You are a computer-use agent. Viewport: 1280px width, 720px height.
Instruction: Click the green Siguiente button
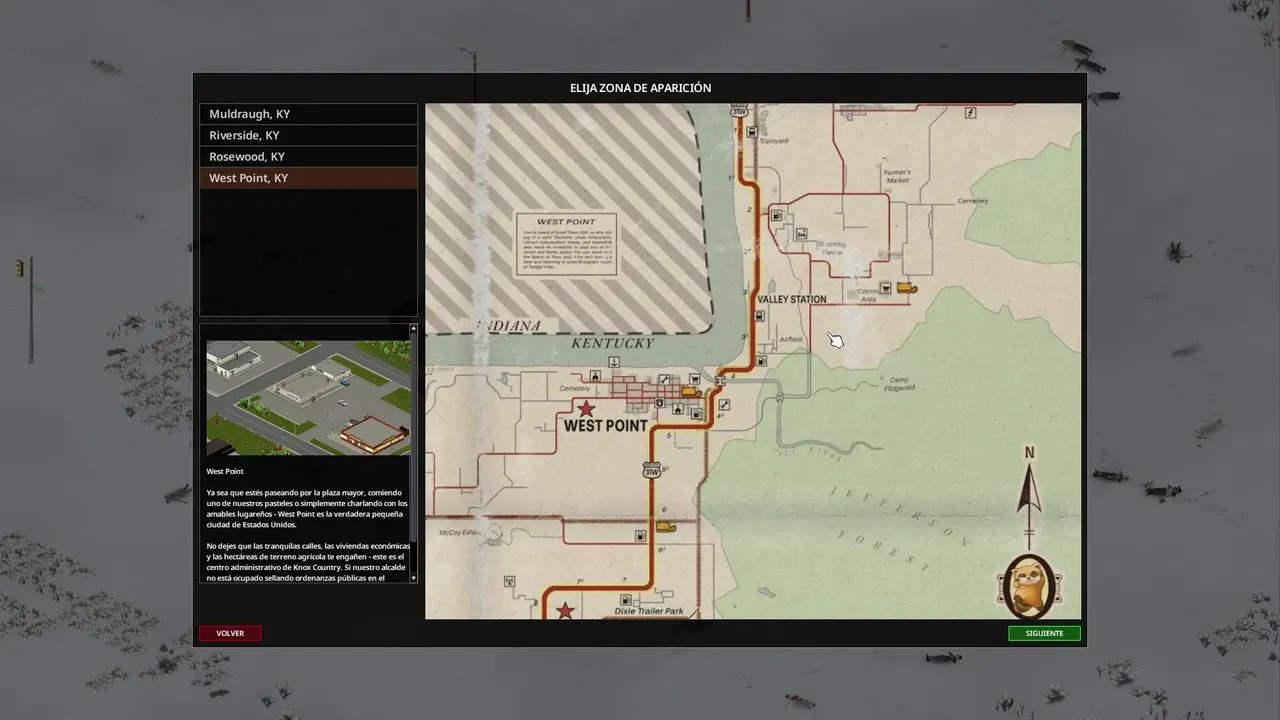[x=1044, y=633]
